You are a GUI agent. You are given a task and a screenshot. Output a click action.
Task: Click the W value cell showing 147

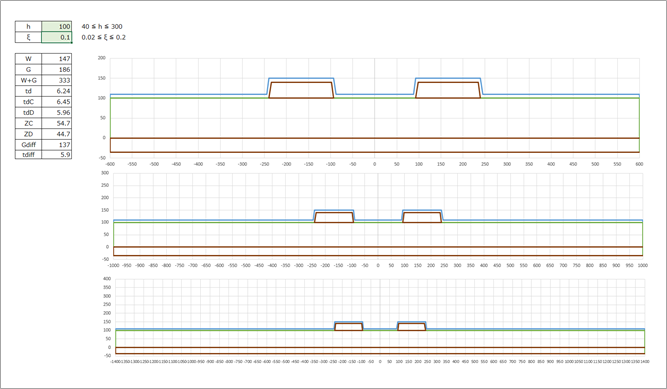(x=57, y=59)
